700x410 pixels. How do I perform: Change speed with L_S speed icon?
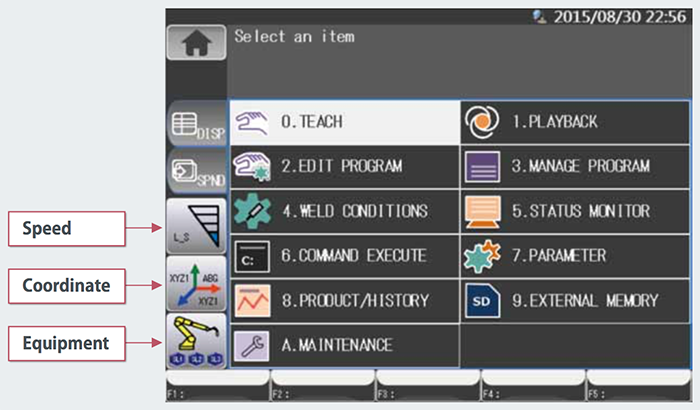tap(197, 226)
